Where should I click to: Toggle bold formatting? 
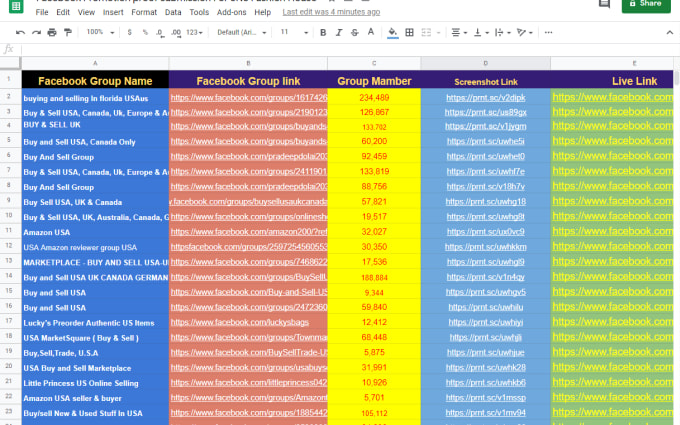323,33
